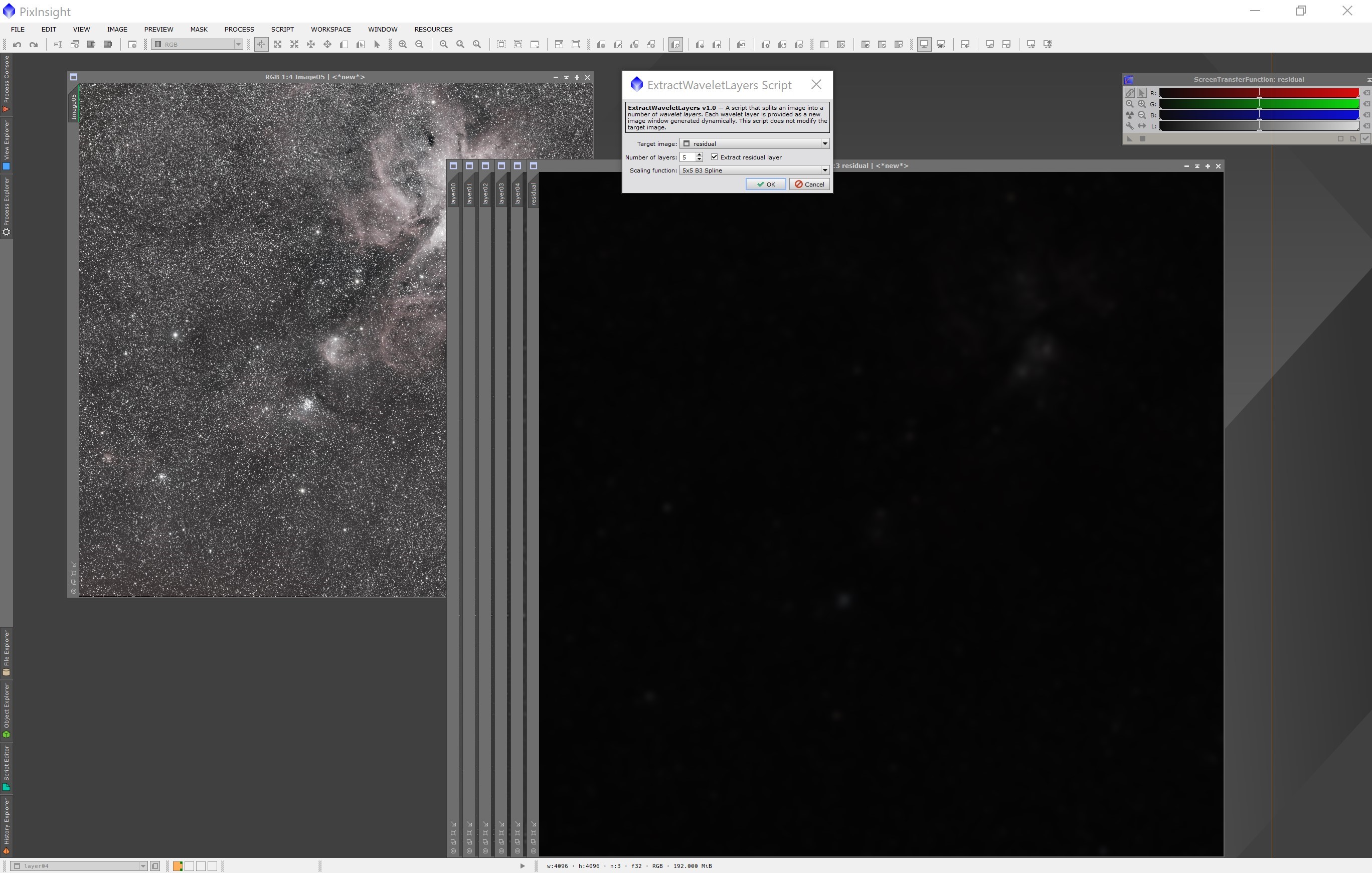Select the Zoom In mode icon
Screen dimensions: 1372x873
point(277,45)
